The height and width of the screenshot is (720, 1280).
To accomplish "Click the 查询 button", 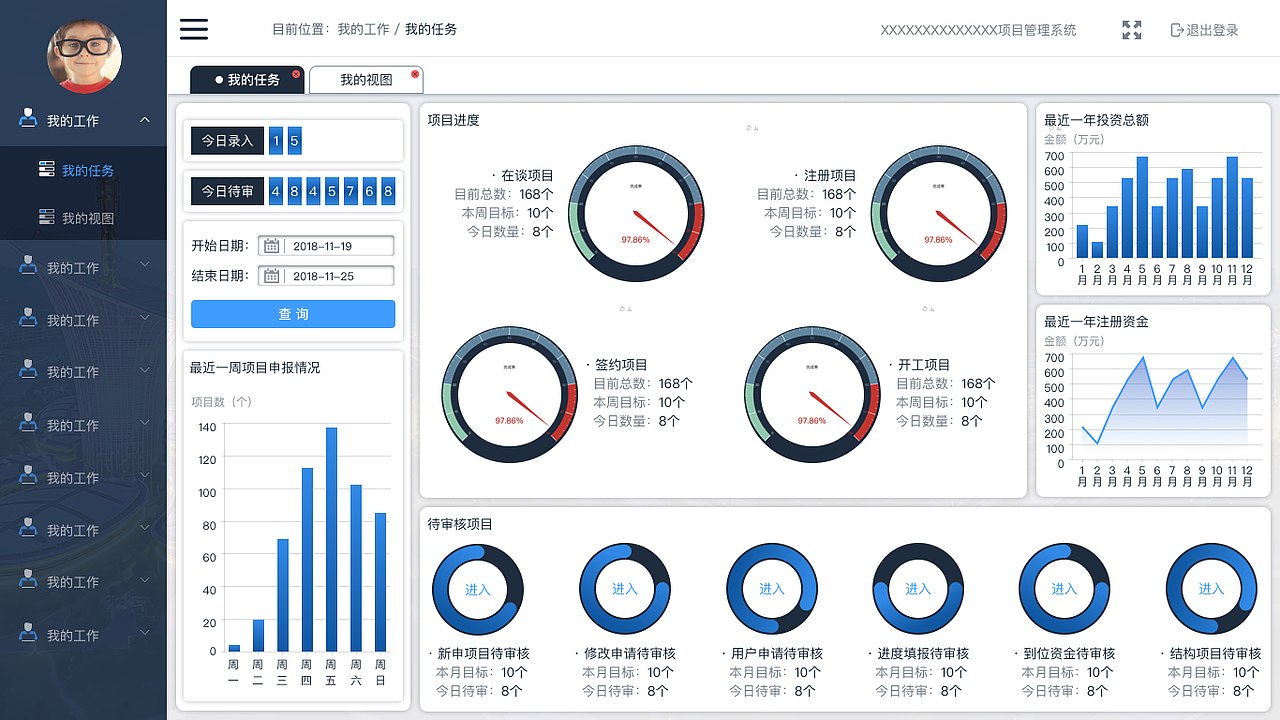I will (293, 314).
